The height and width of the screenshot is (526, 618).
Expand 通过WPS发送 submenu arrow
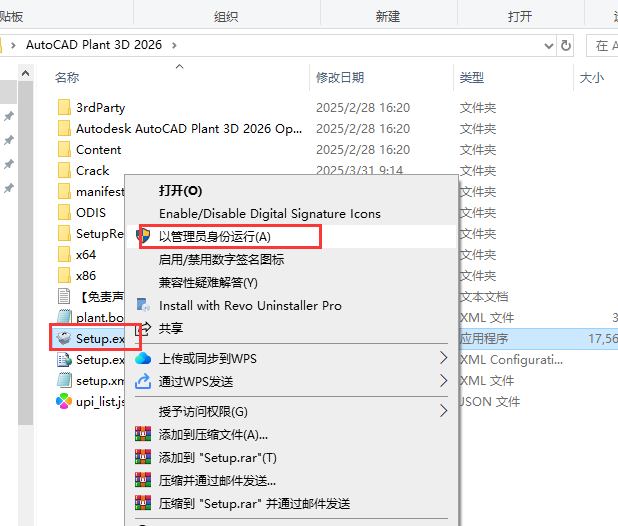pos(443,381)
